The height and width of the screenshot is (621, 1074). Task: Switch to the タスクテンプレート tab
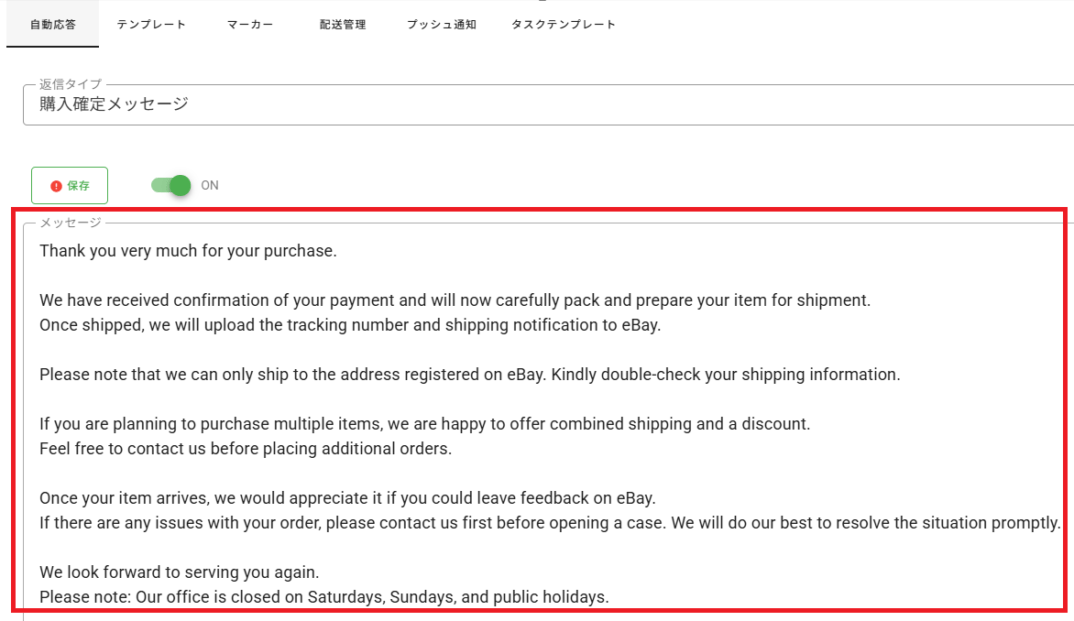point(563,25)
